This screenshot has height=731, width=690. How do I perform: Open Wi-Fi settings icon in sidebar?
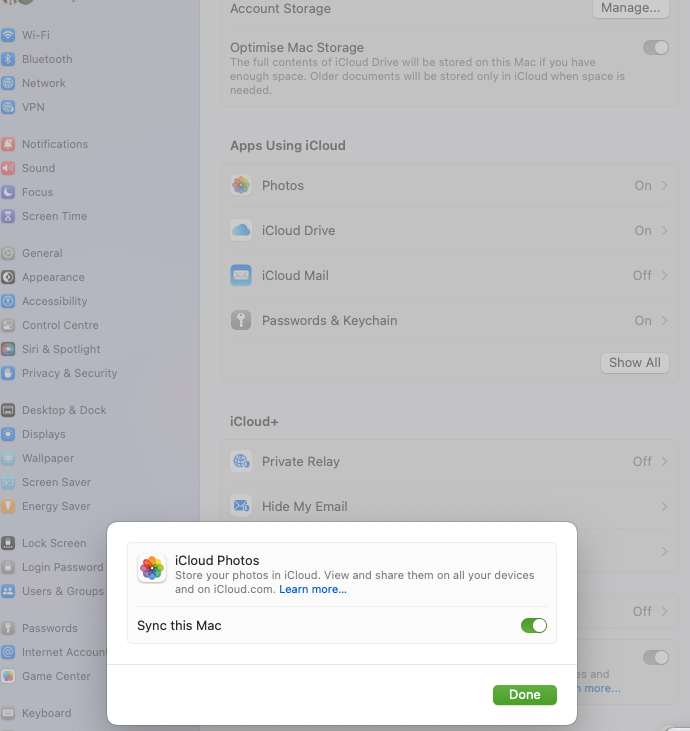pyautogui.click(x=8, y=35)
